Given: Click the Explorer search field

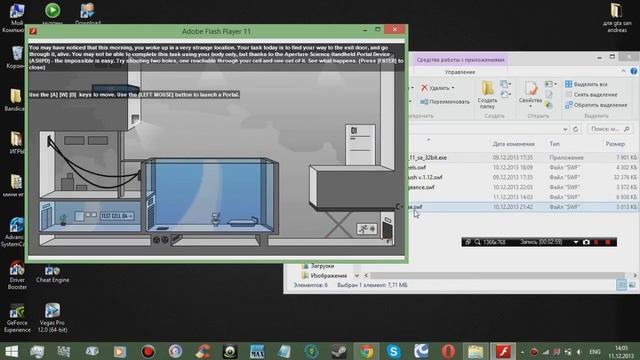Looking at the screenshot, I should 609,129.
